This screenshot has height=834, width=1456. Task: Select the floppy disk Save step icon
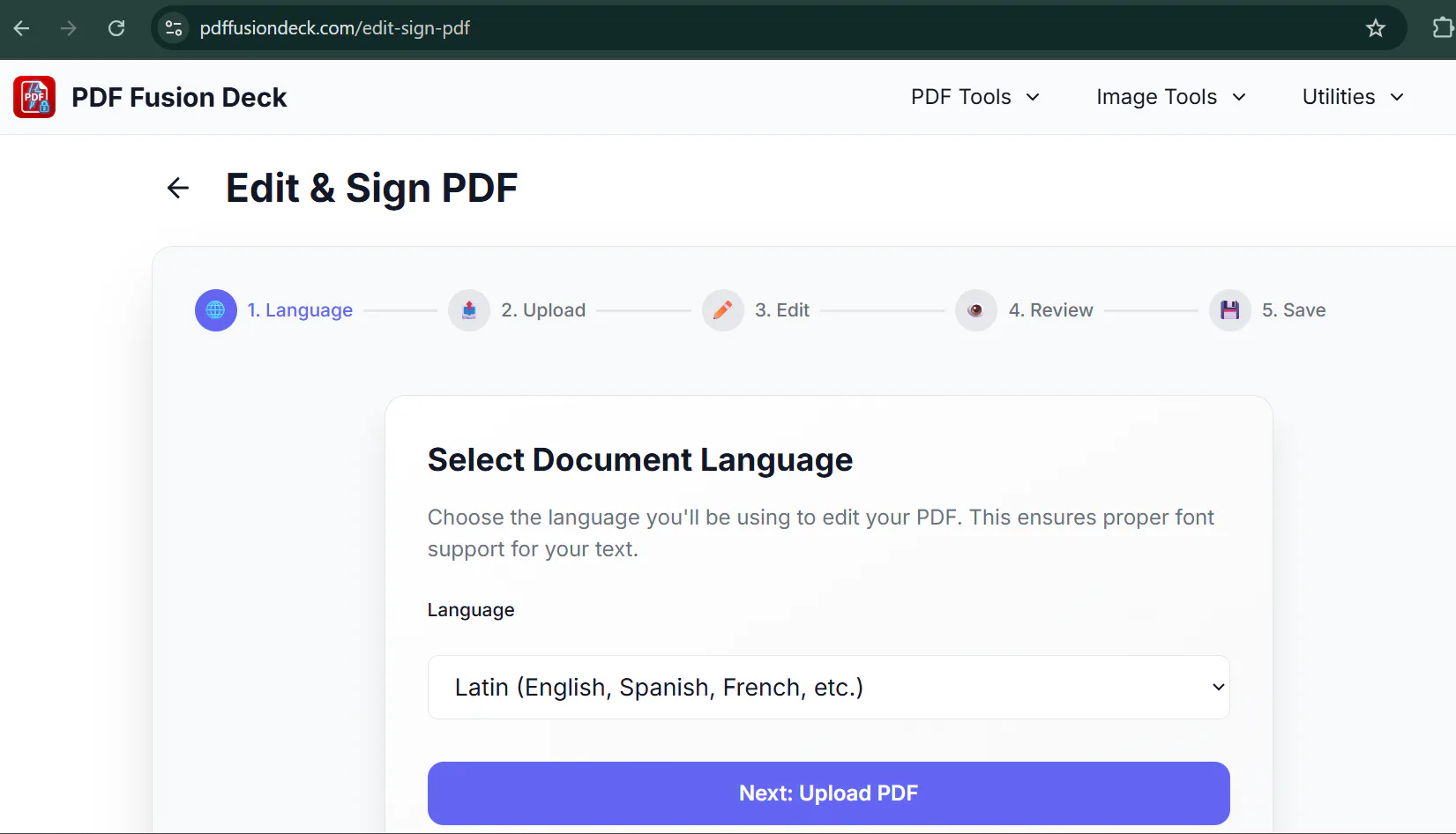click(x=1230, y=310)
